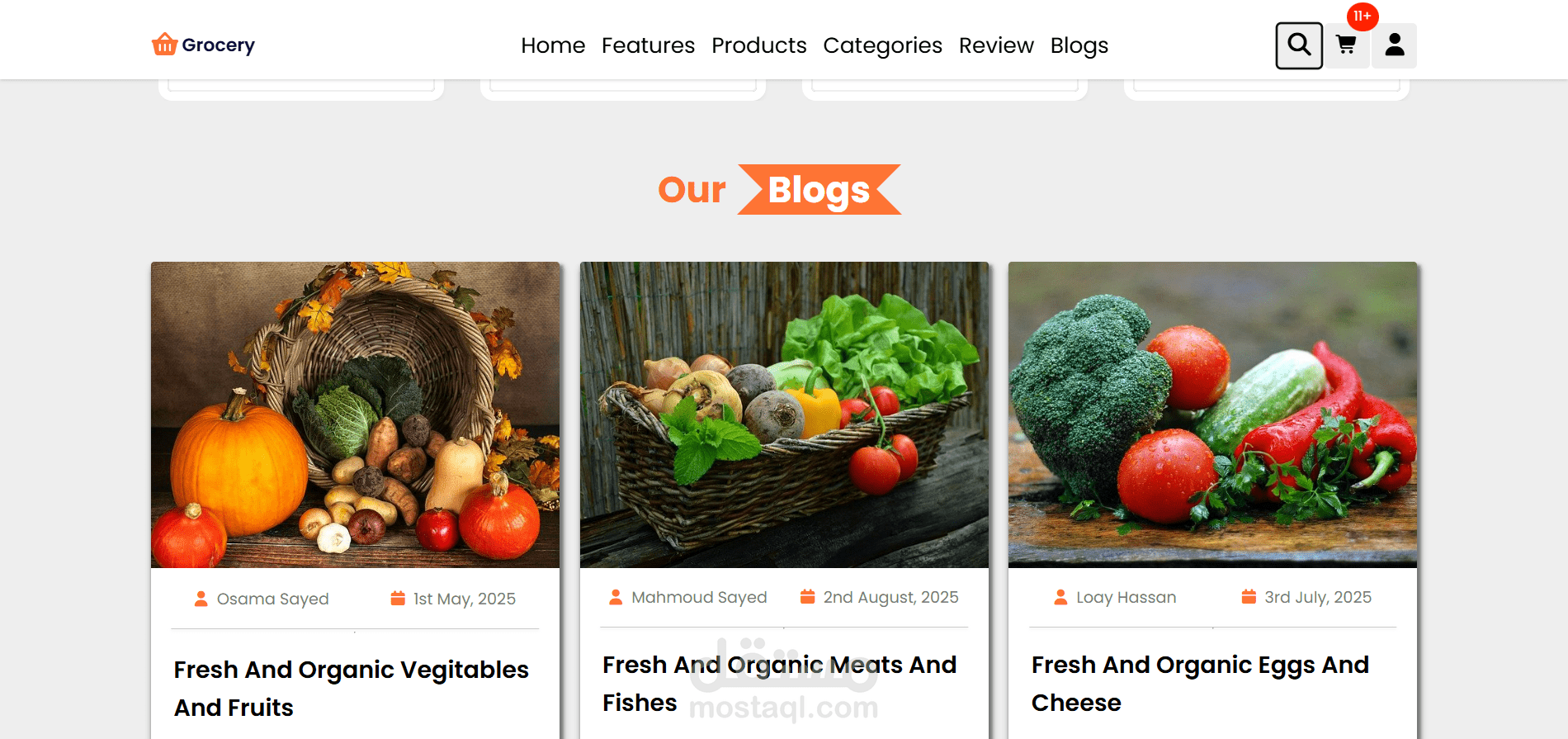Image resolution: width=1568 pixels, height=739 pixels.
Task: Click the 11+ cart badge
Action: tap(1363, 17)
